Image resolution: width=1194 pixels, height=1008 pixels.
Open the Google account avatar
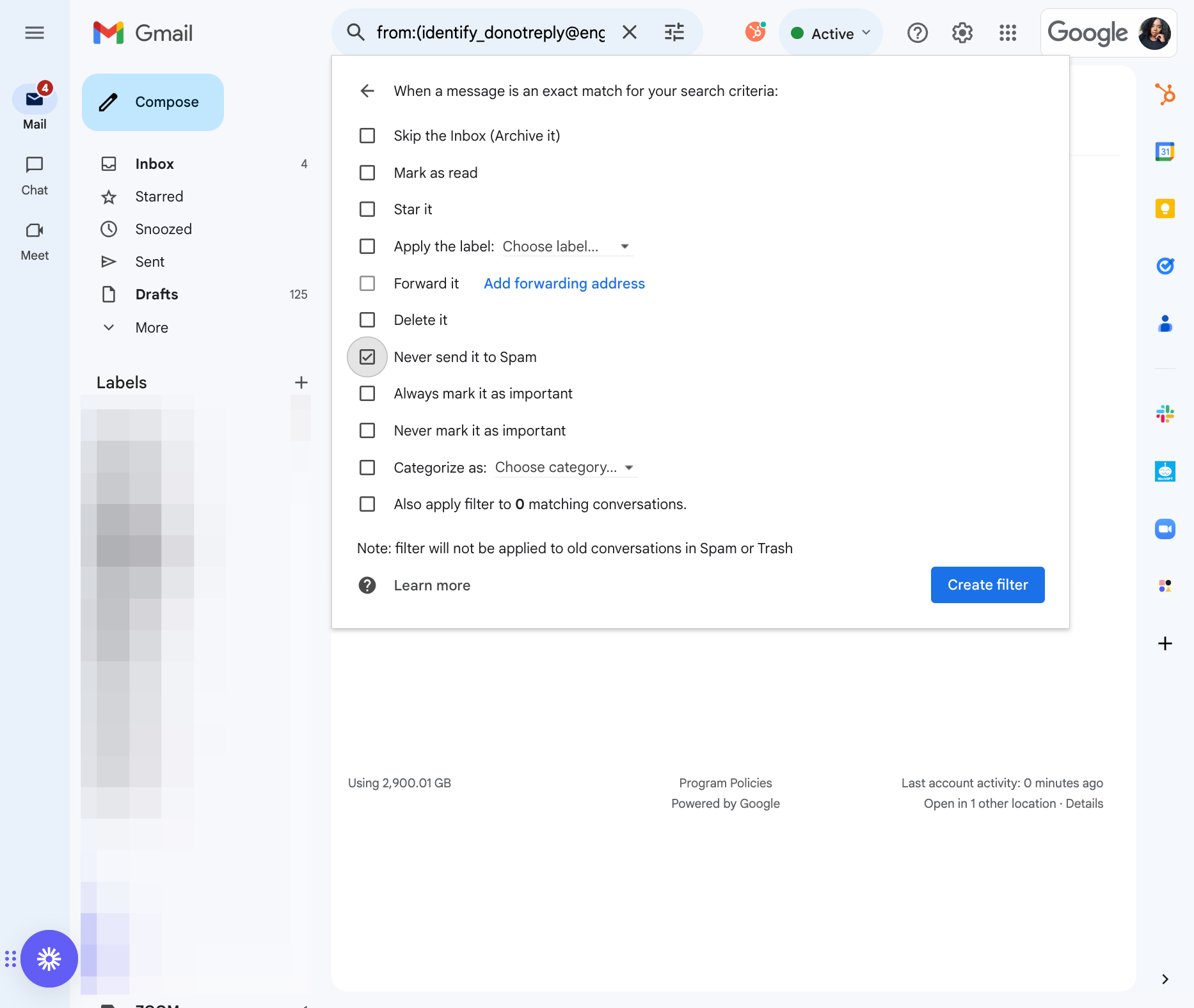click(x=1155, y=33)
